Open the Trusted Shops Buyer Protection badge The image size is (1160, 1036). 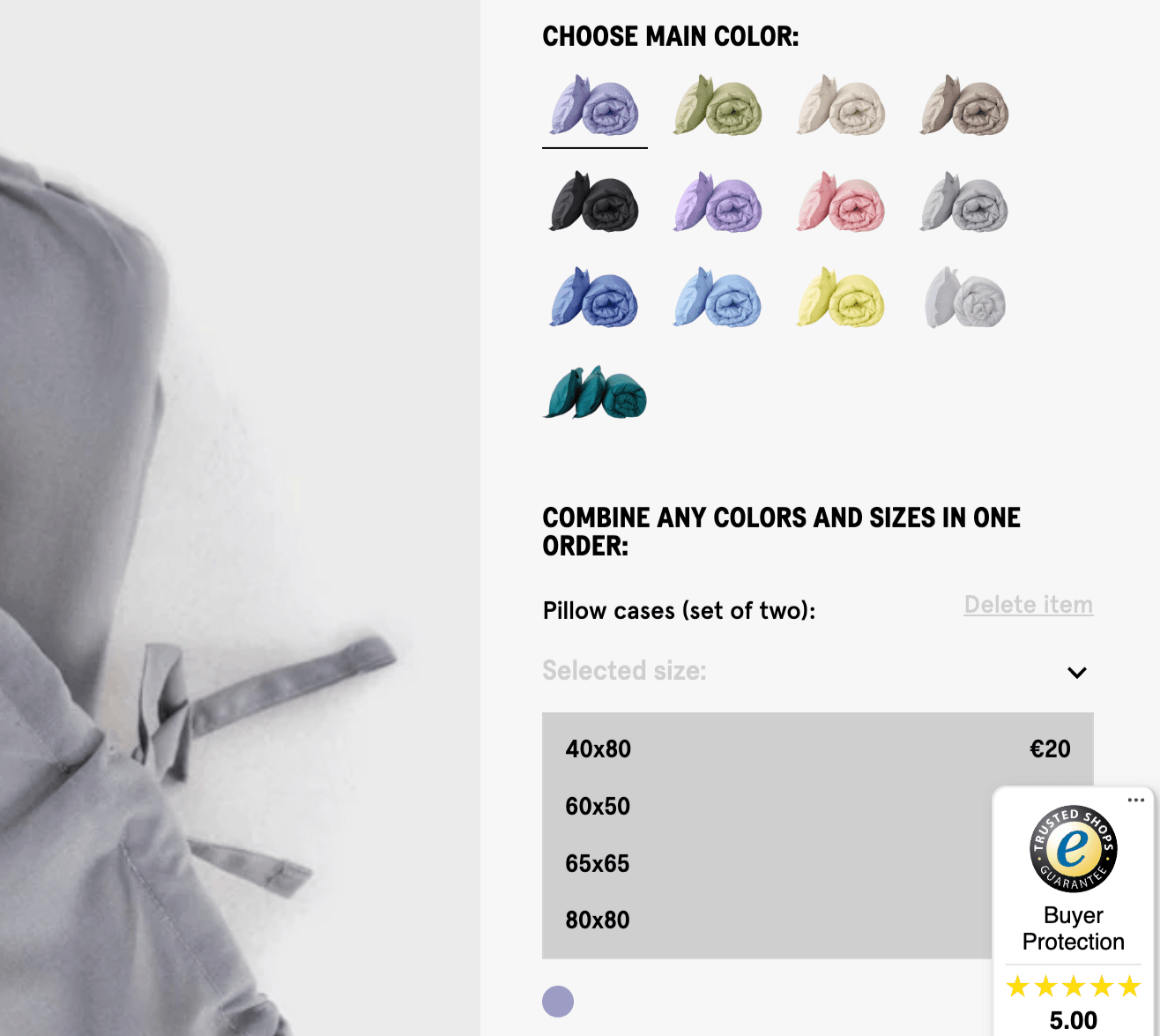tap(1073, 882)
